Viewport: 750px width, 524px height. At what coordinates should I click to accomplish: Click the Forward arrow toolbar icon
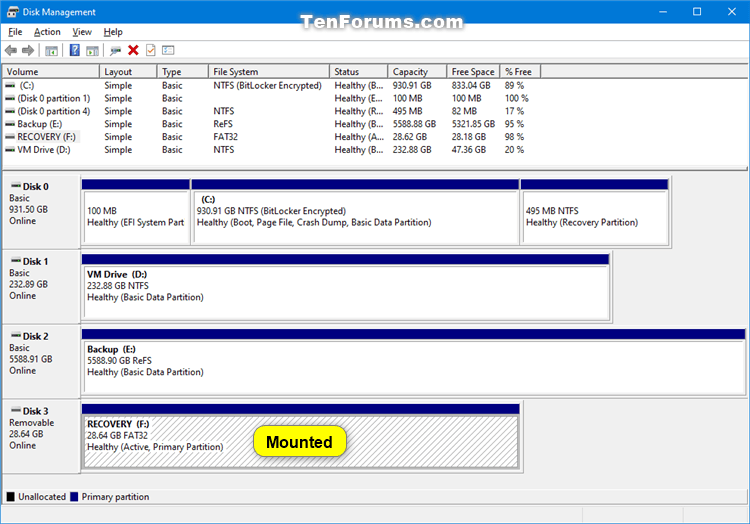[x=28, y=50]
